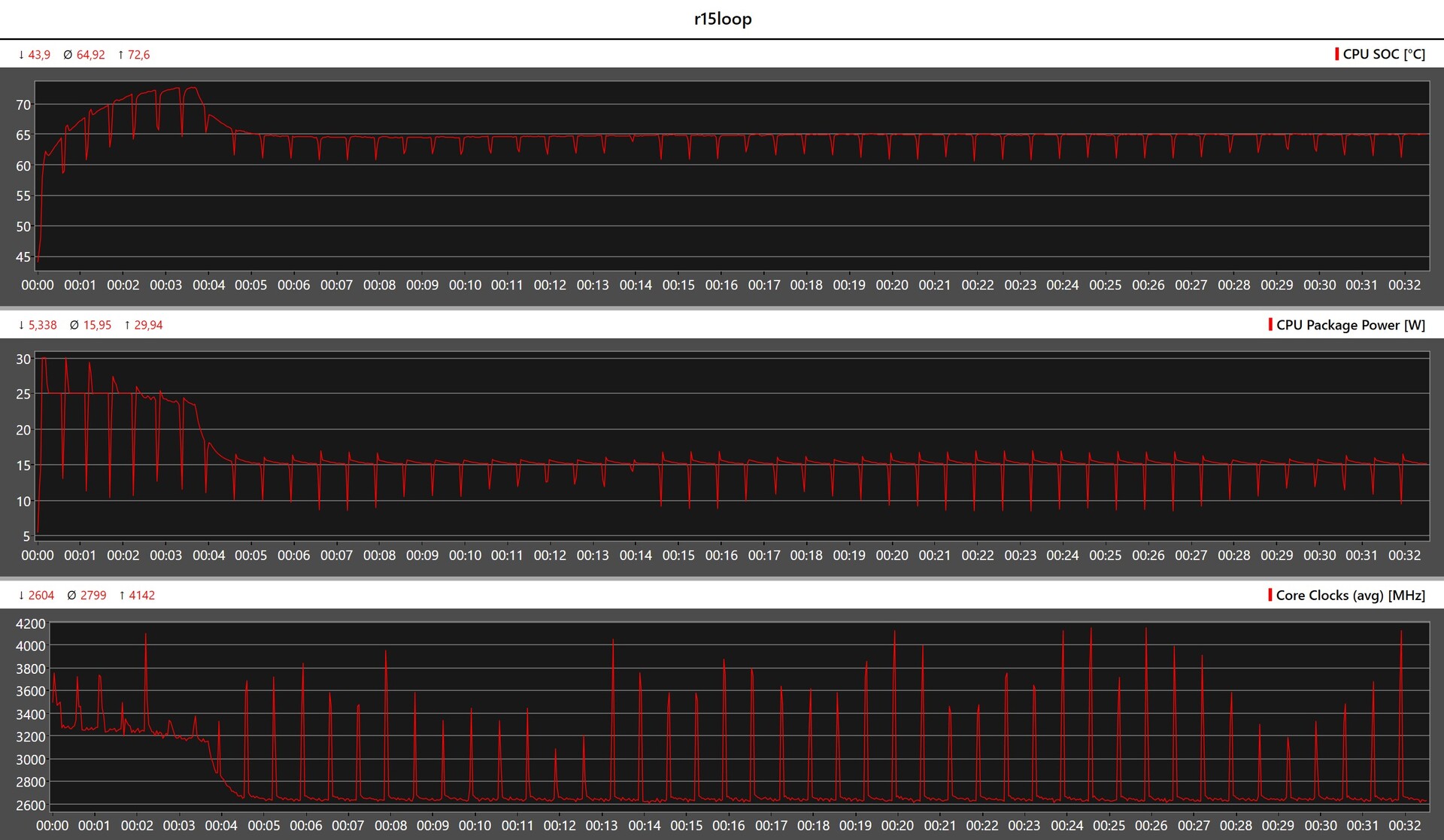Click the core clocks average 2799
The image size is (1444, 840).
pos(93,595)
